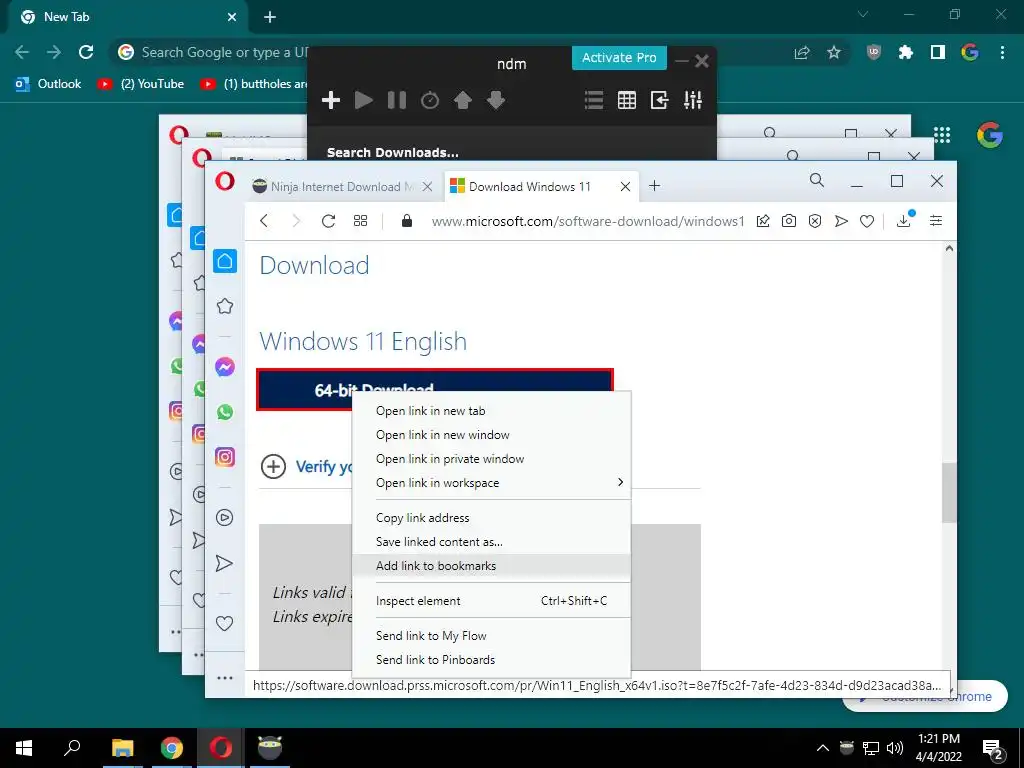
Task: Open Messenger in Opera sidebar
Action: [225, 367]
